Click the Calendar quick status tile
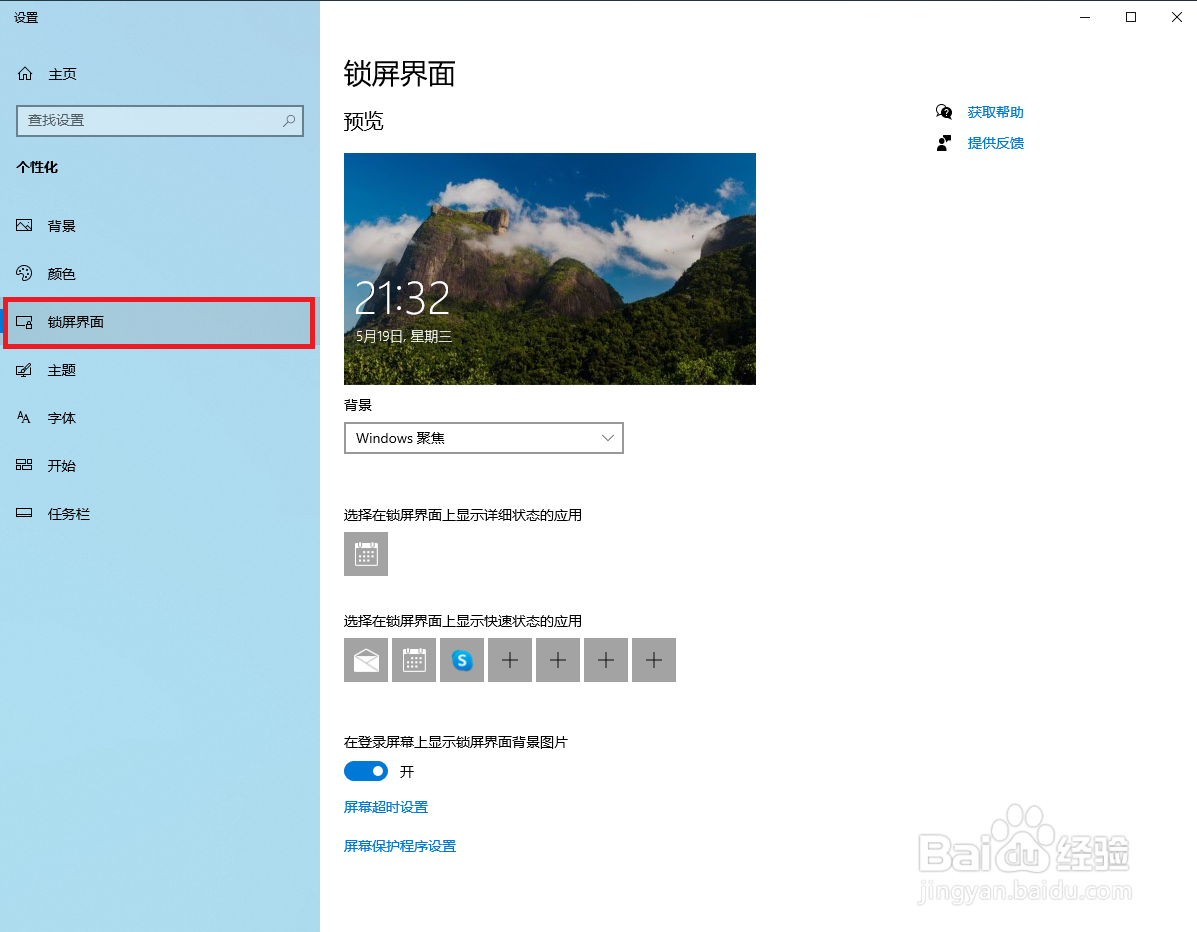 point(414,660)
